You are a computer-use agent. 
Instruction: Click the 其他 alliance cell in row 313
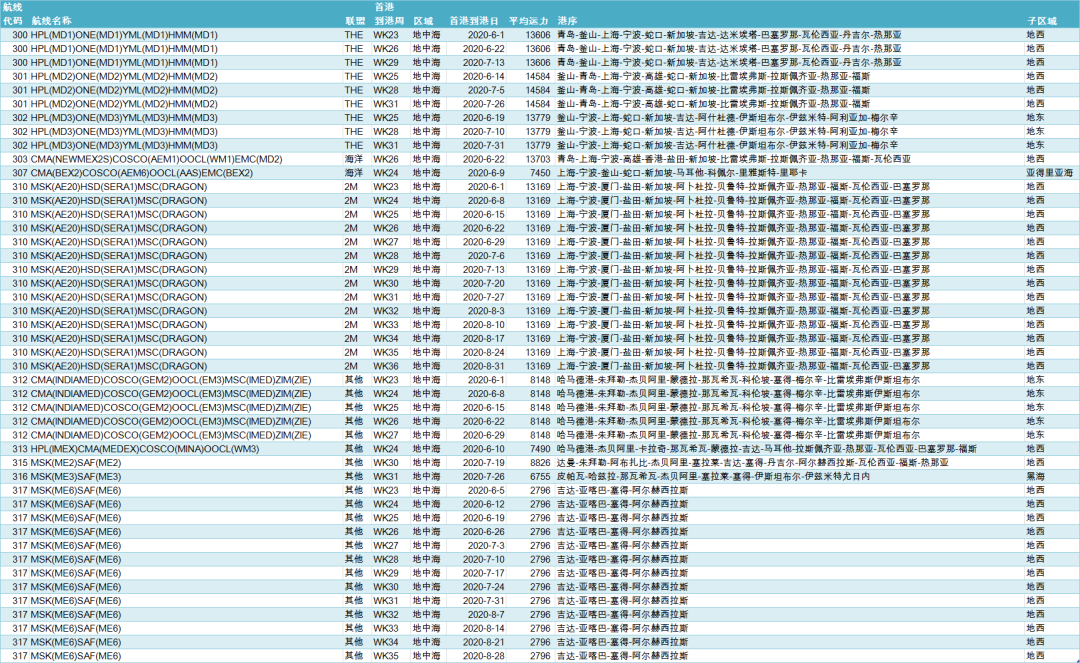(x=354, y=449)
